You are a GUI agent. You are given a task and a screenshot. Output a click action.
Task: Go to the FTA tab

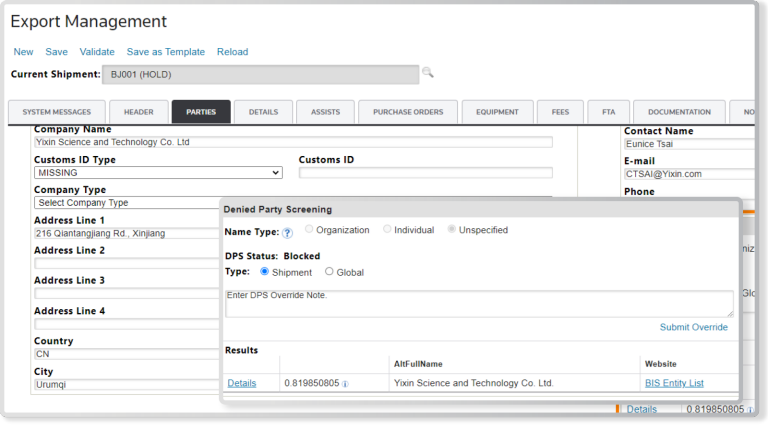[608, 112]
